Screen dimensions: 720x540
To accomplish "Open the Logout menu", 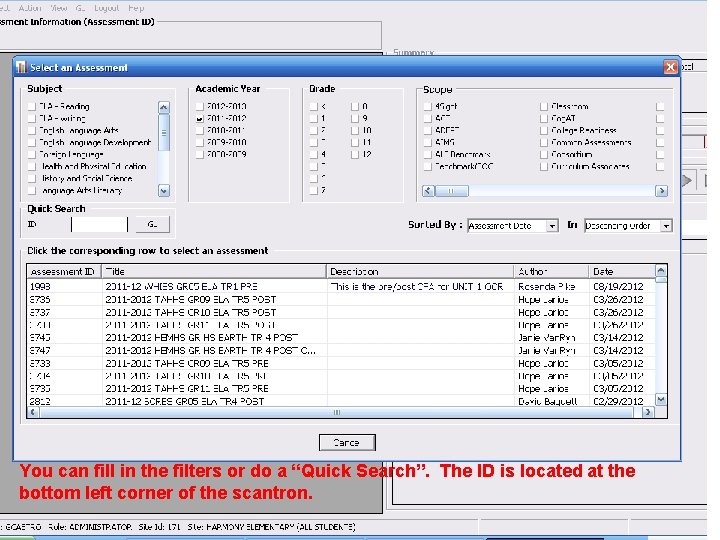I will coord(106,8).
